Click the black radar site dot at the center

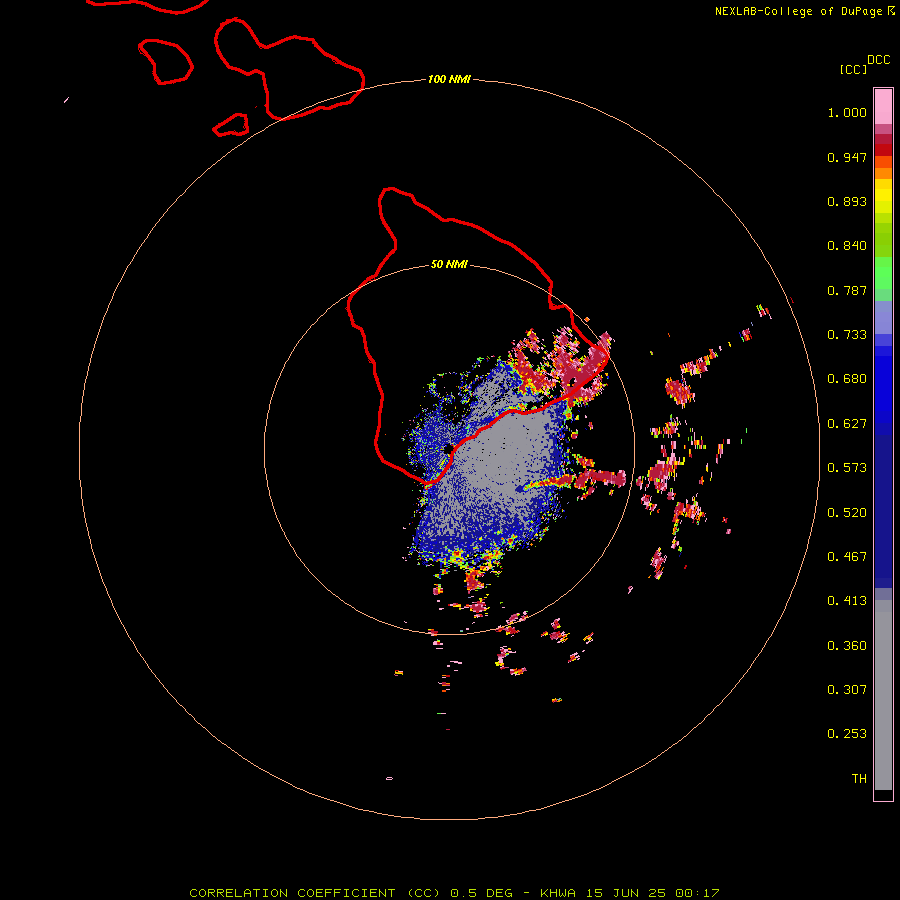click(448, 449)
